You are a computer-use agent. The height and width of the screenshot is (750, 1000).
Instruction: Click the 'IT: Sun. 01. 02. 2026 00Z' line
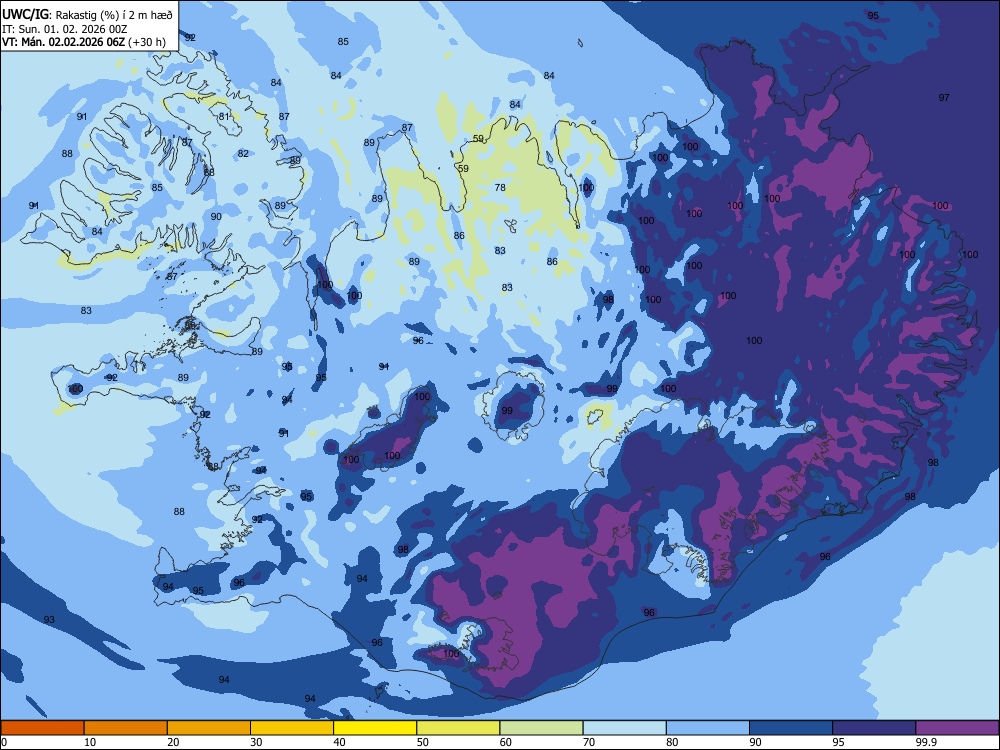64,29
